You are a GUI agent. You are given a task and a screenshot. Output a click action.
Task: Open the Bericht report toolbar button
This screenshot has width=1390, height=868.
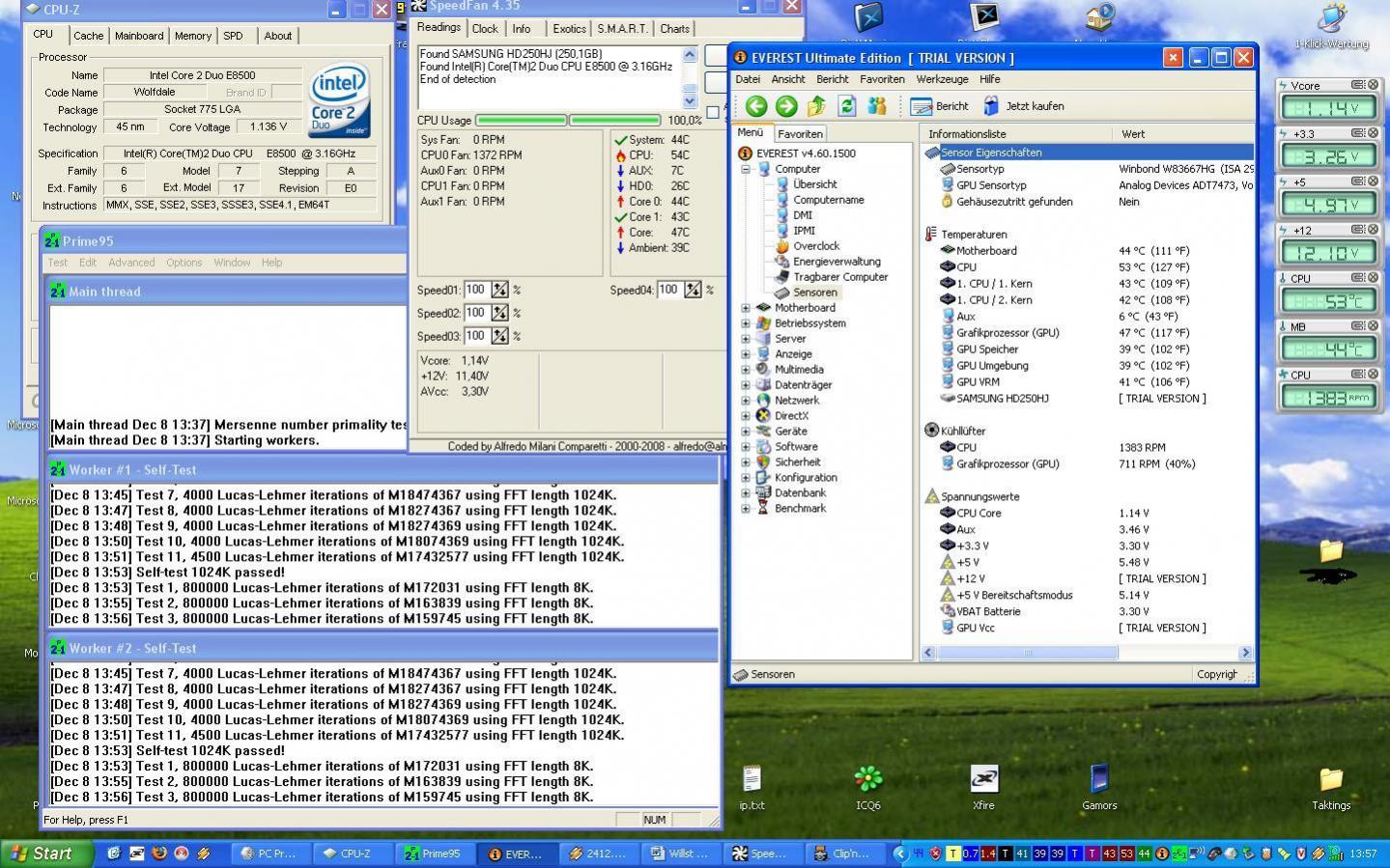click(939, 106)
